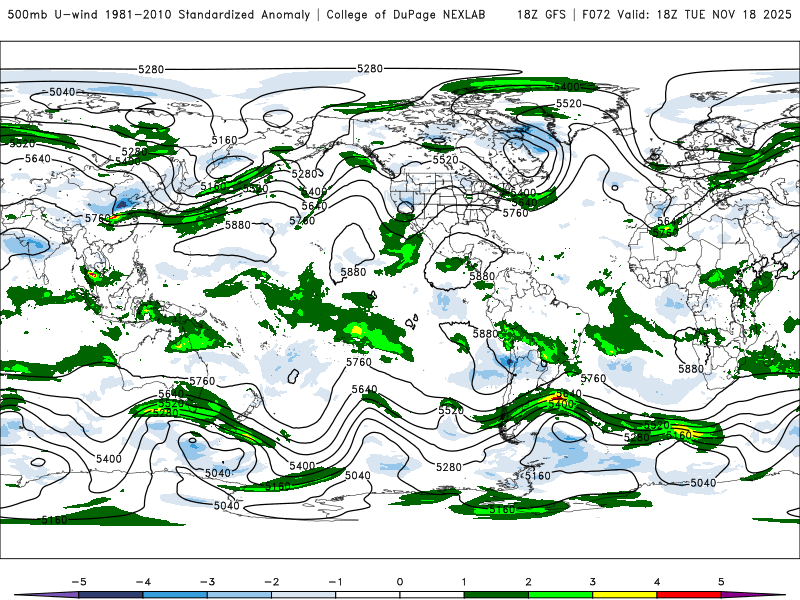The height and width of the screenshot is (600, 800).
Task: Click the 5880 contour label just west of Peru
Action: 486,334
